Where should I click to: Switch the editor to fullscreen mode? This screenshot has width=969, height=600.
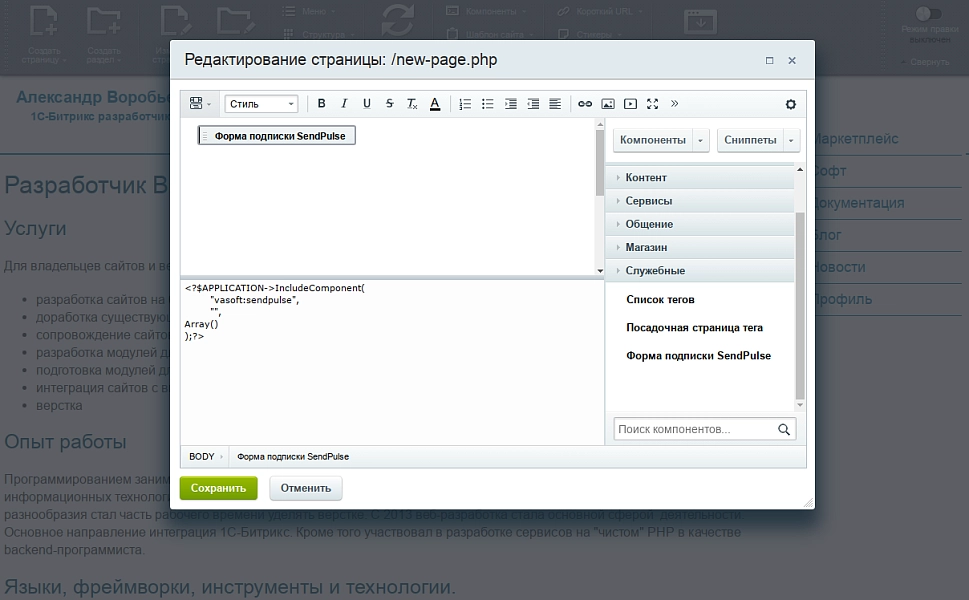point(653,104)
